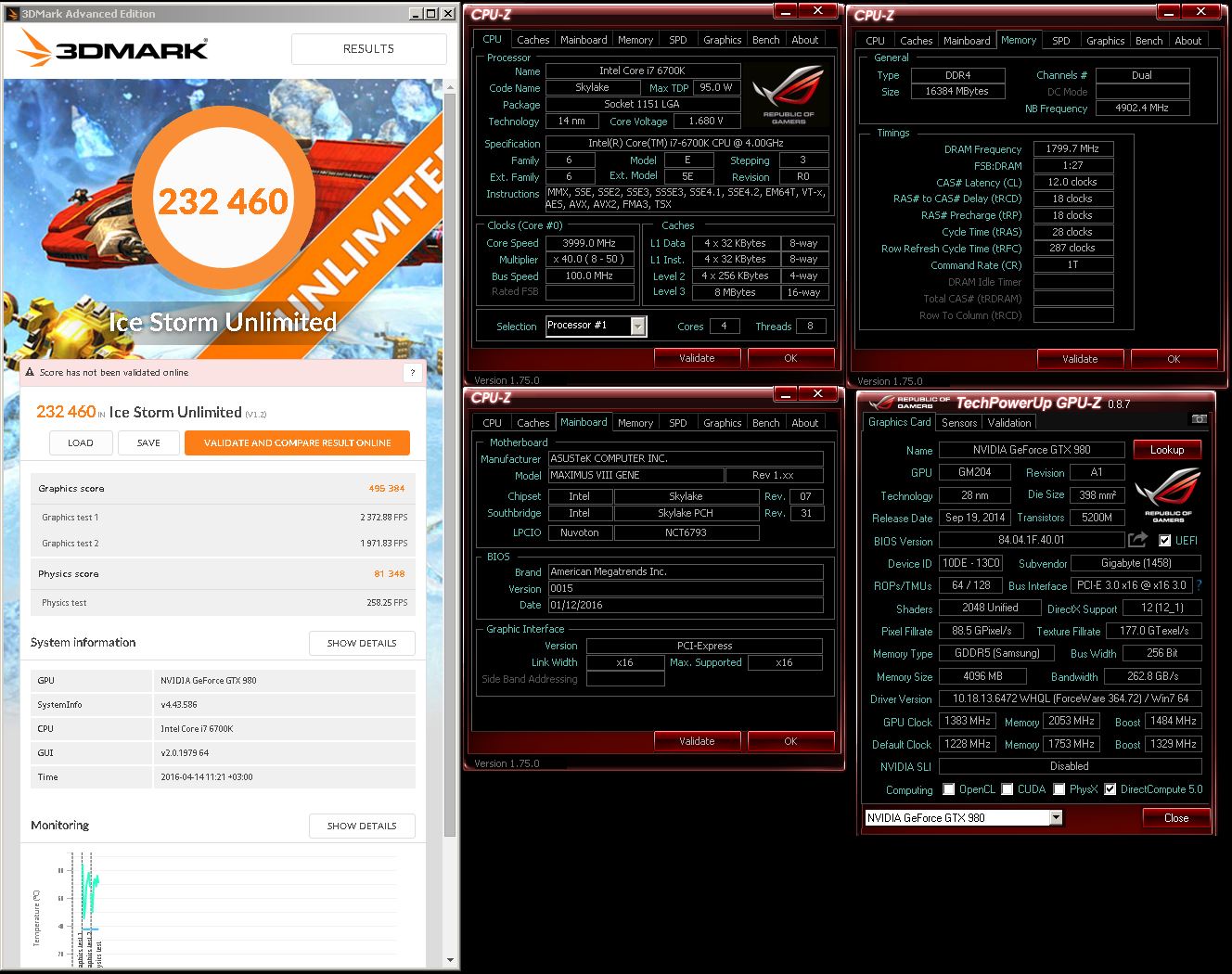Click the 3DMark vertical scrollbar
Viewport: 1232px width, 974px height.
coord(451,464)
